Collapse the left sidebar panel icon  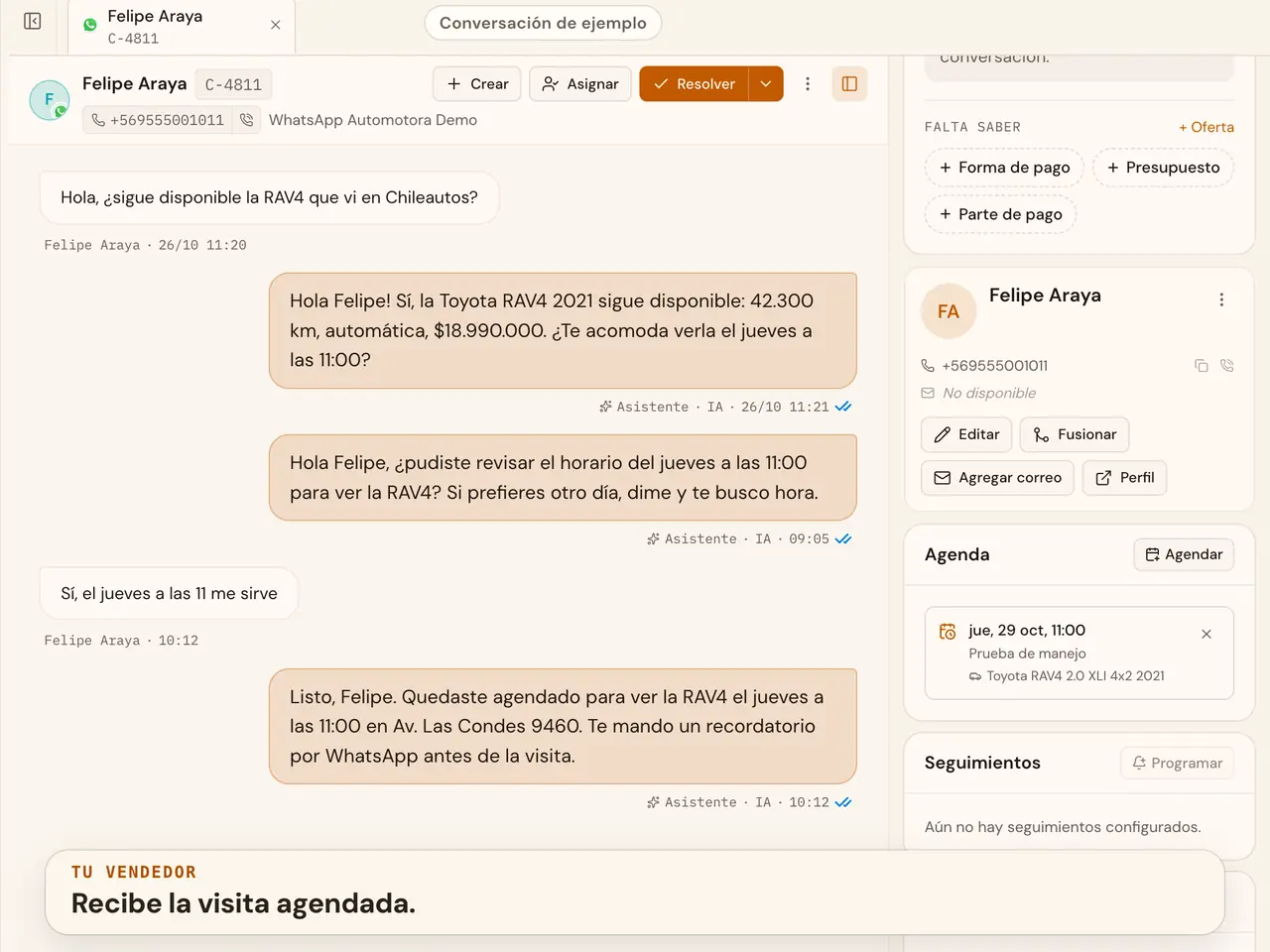32,21
